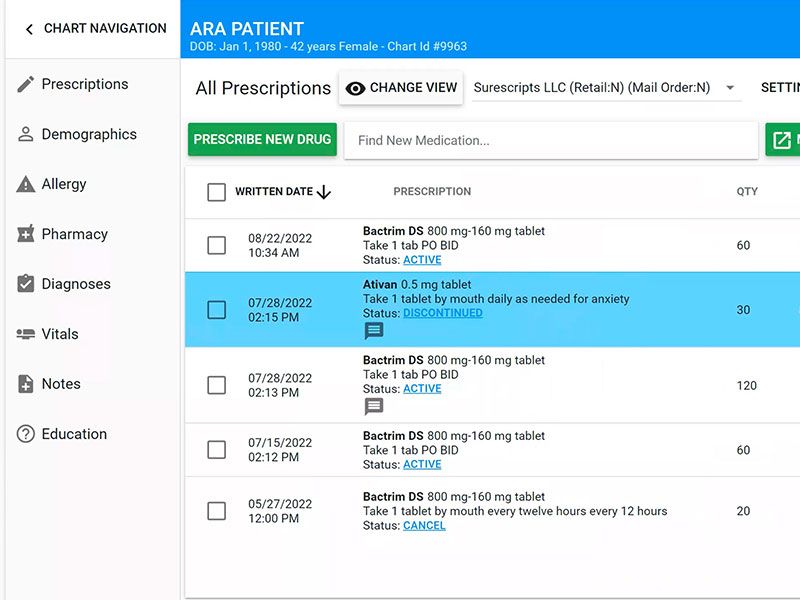Image resolution: width=800 pixels, height=600 pixels.
Task: Click Prescribe New Drug button
Action: tap(262, 139)
